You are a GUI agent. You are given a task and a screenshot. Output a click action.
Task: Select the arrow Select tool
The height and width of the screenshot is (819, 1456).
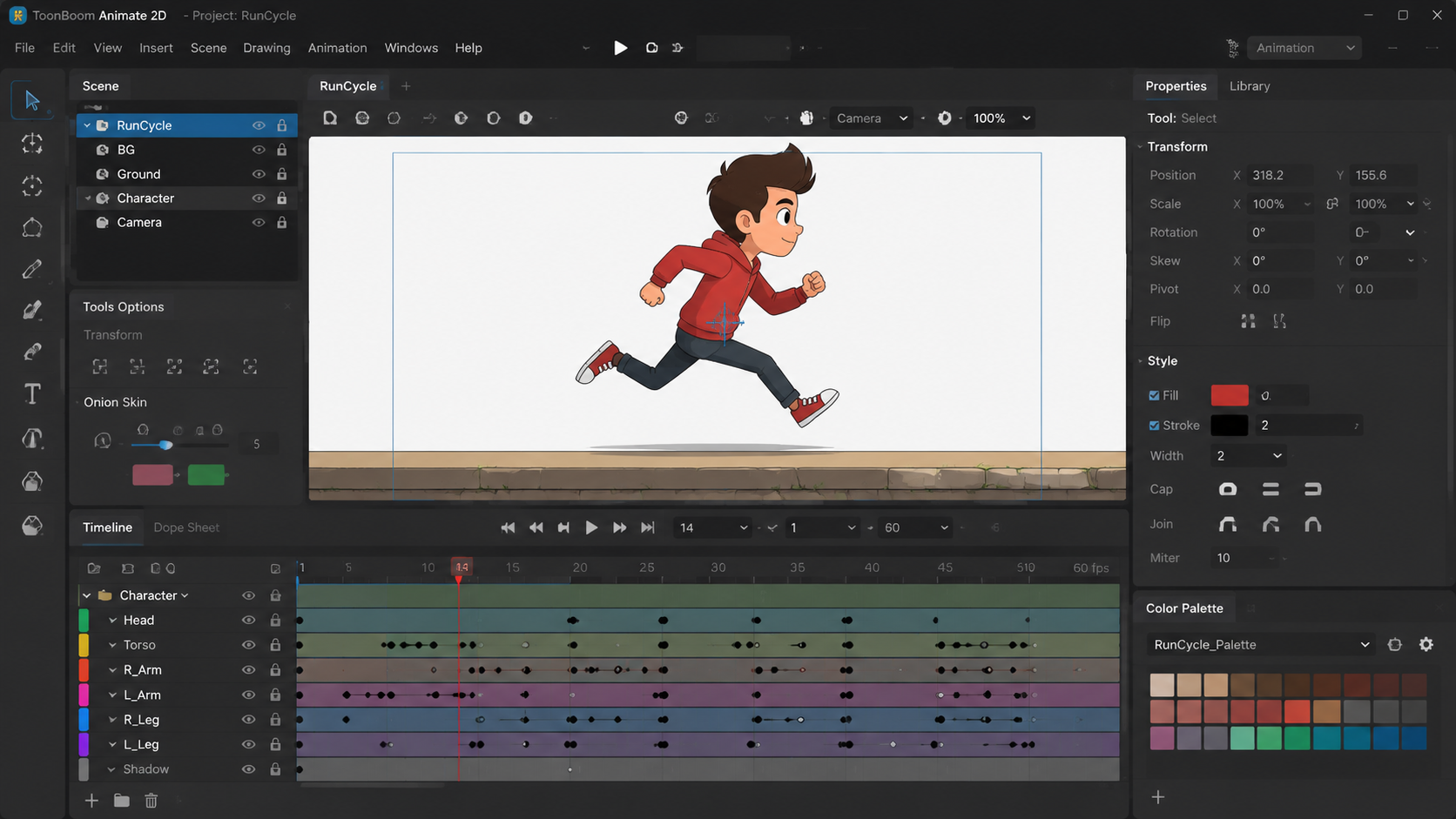(32, 101)
